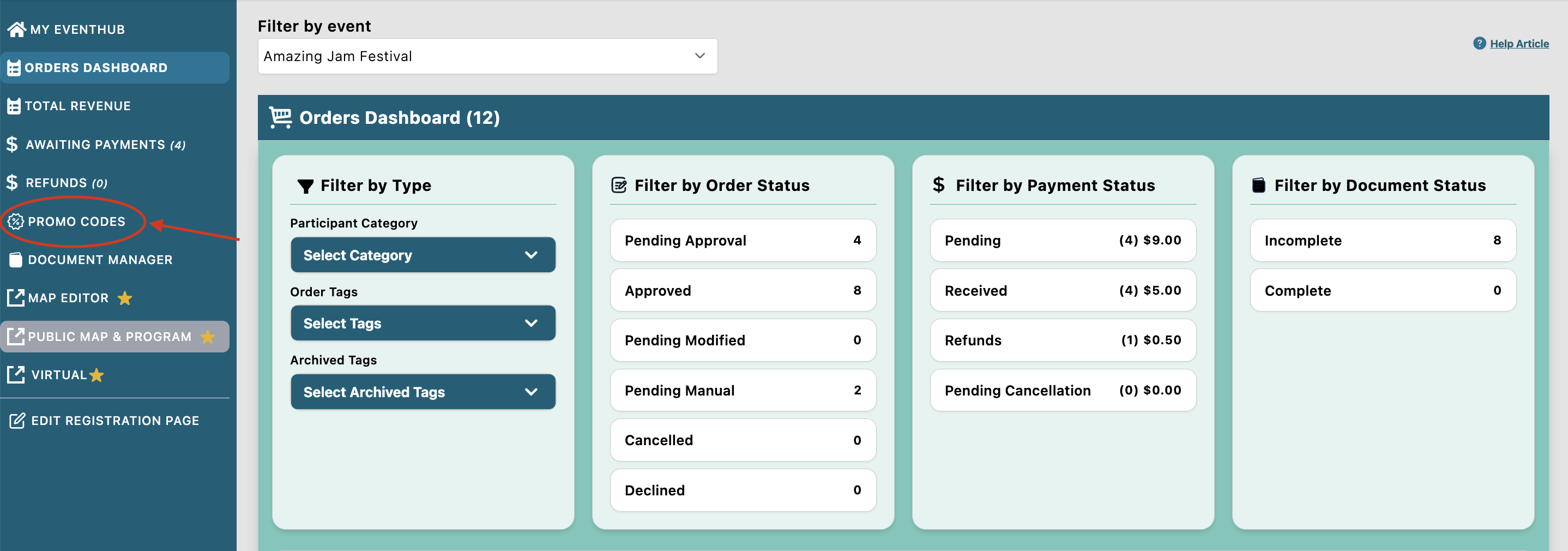Click the blue help question mark icon
This screenshot has width=1568, height=551.
(x=1479, y=43)
